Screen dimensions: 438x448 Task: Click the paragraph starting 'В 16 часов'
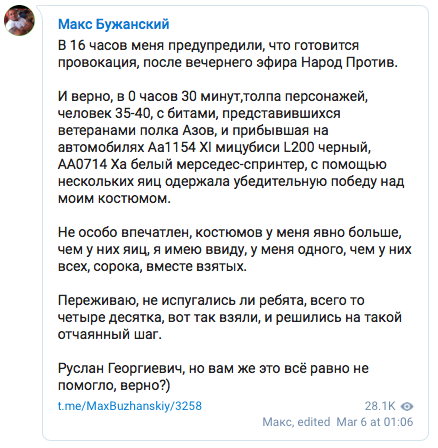pyautogui.click(x=228, y=54)
